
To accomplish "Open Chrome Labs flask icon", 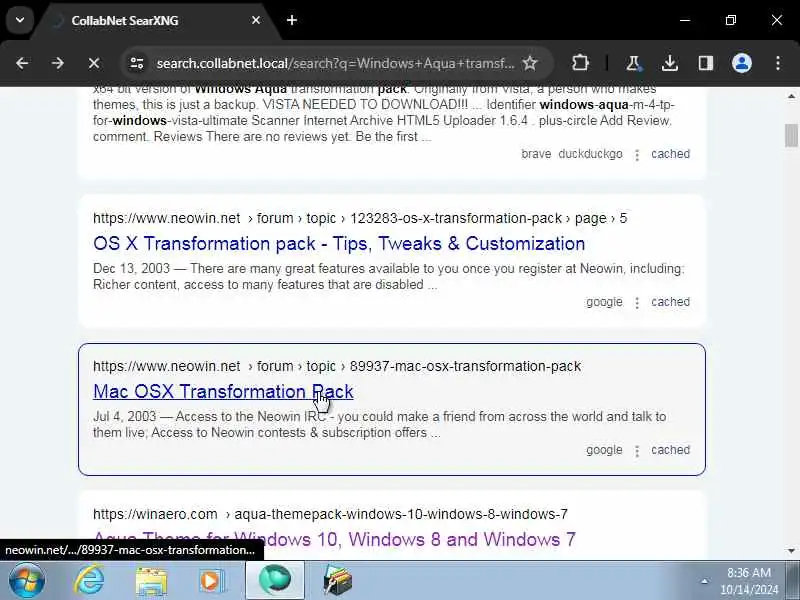I will 633,63.
